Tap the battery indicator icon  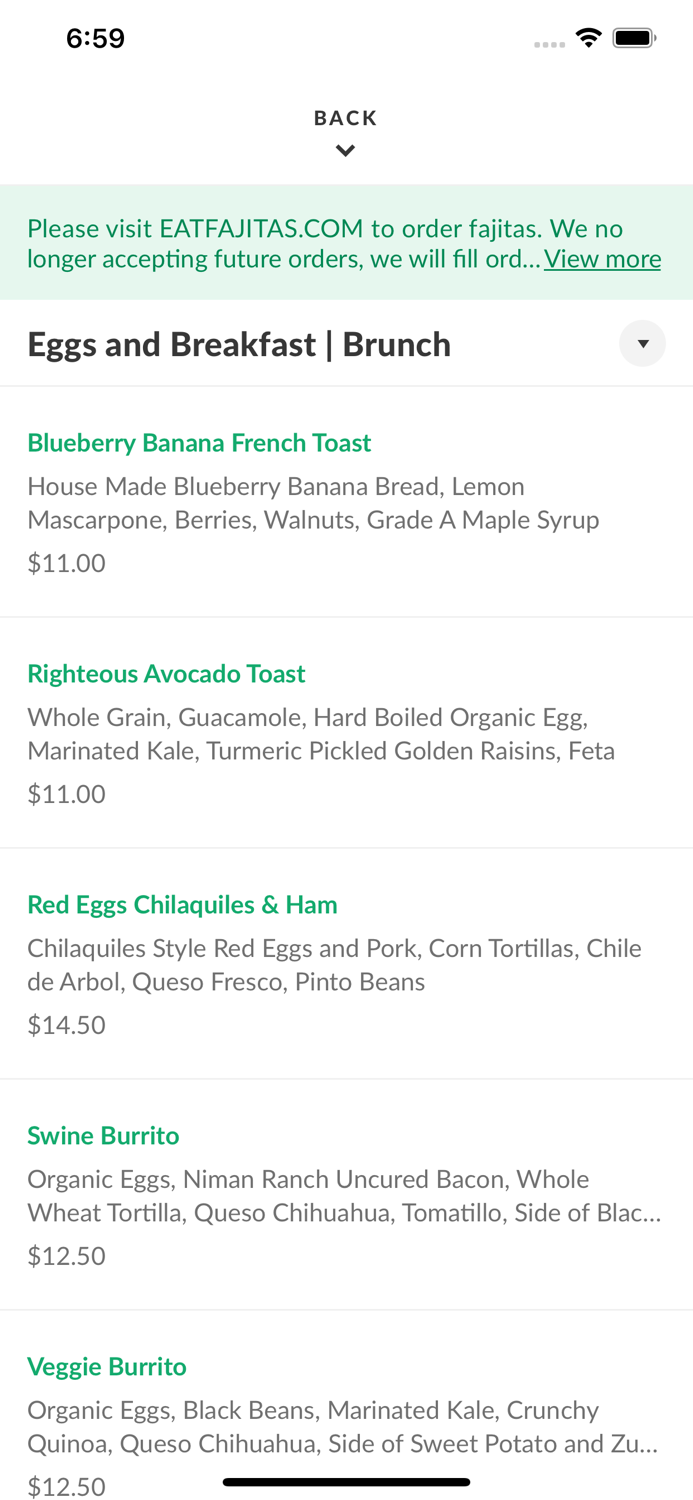coord(634,36)
